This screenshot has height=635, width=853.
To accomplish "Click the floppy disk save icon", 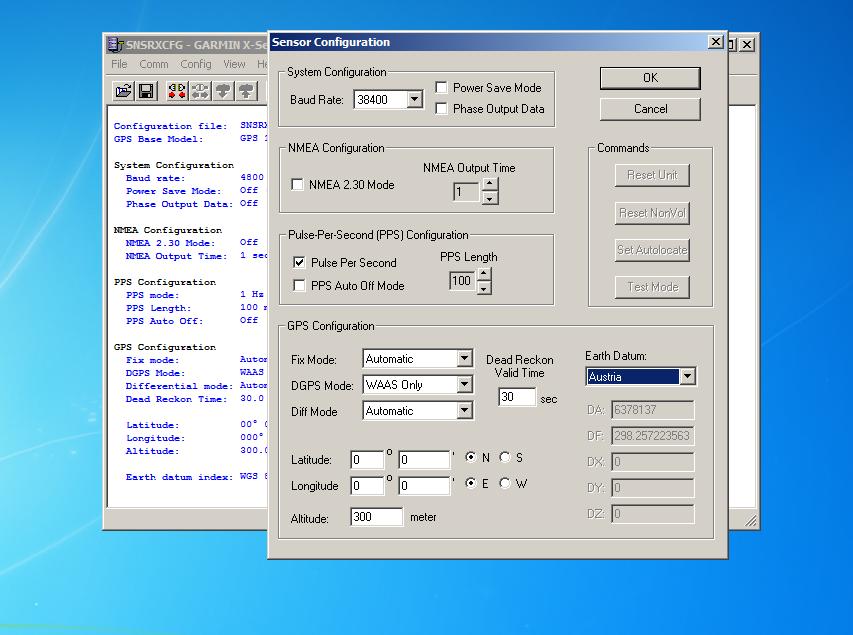I will click(146, 91).
